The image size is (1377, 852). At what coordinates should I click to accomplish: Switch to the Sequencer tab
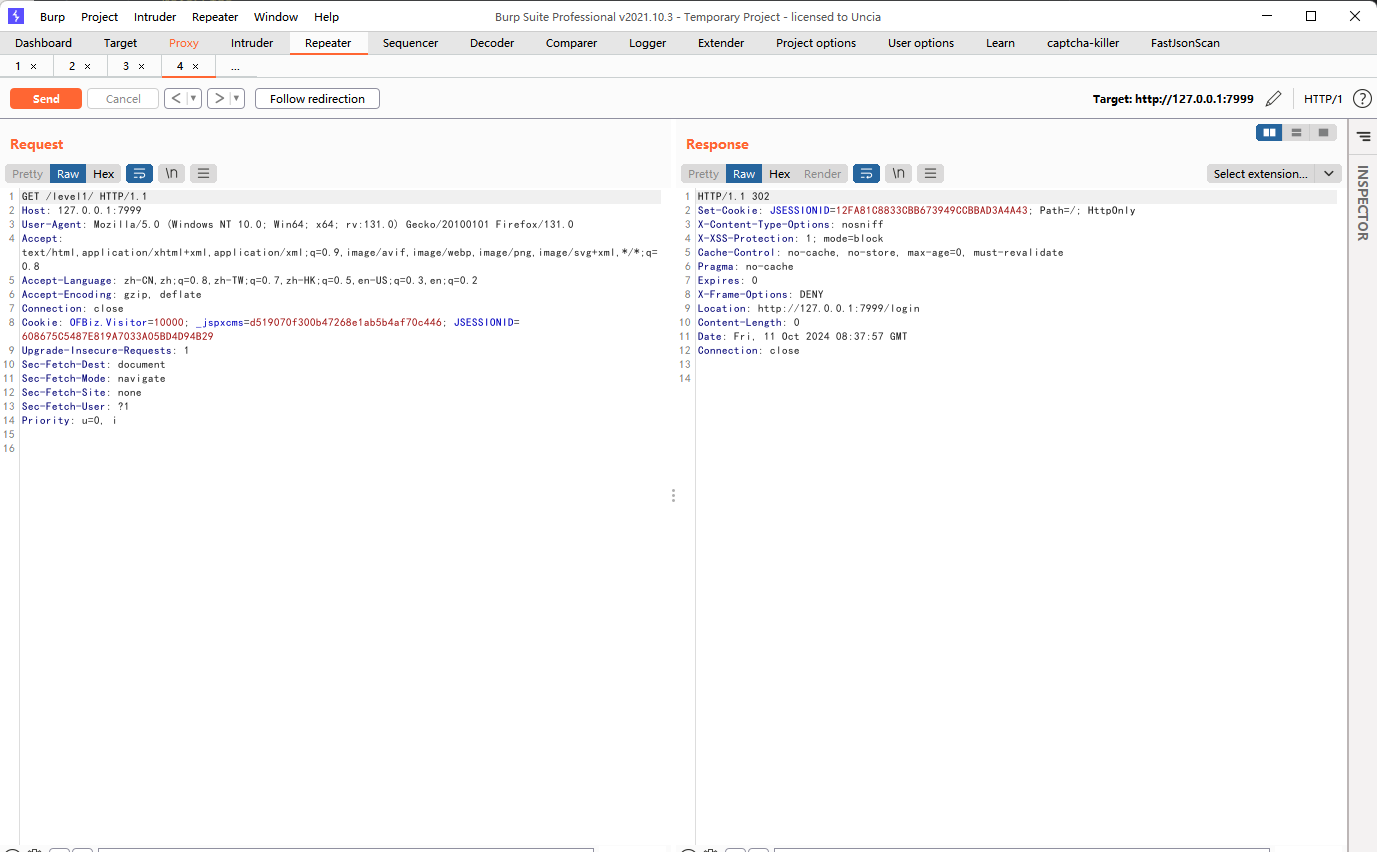coord(411,43)
